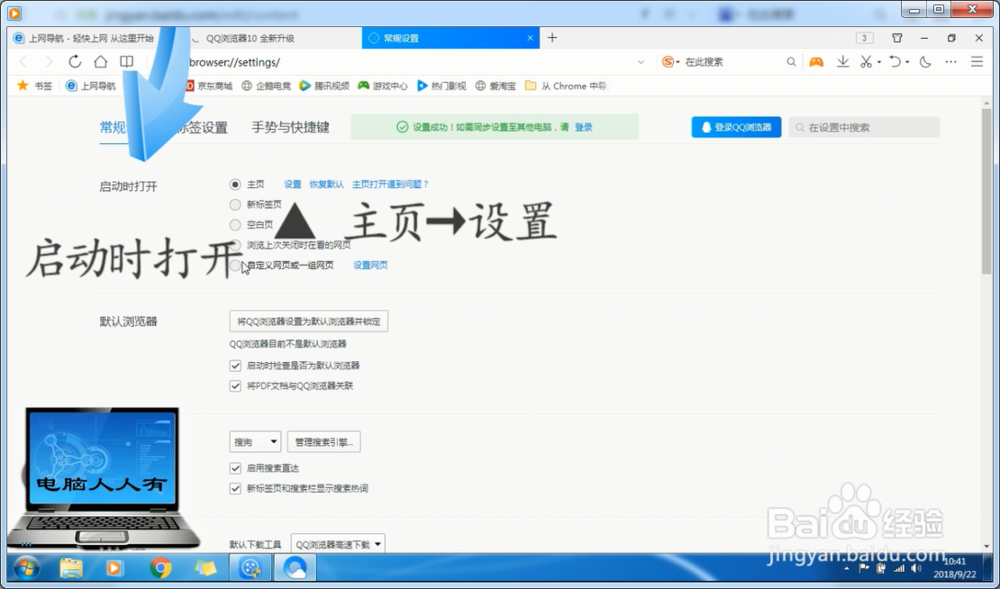Open the QQ浏览器高速下载 download tool dropdown

pyautogui.click(x=337, y=544)
